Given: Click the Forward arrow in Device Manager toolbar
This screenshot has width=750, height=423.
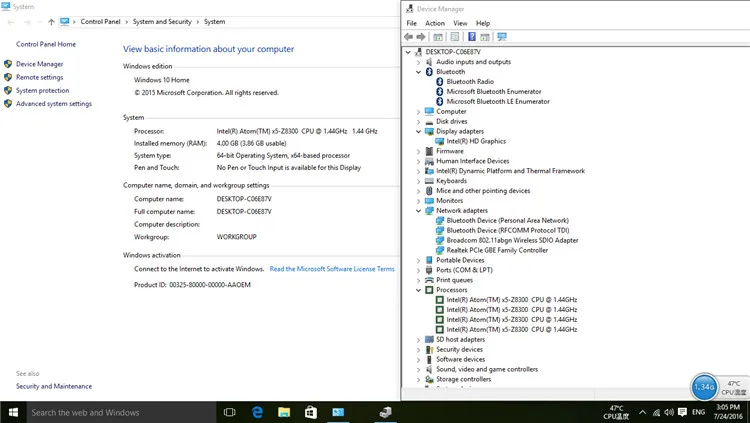Looking at the screenshot, I should 421,37.
